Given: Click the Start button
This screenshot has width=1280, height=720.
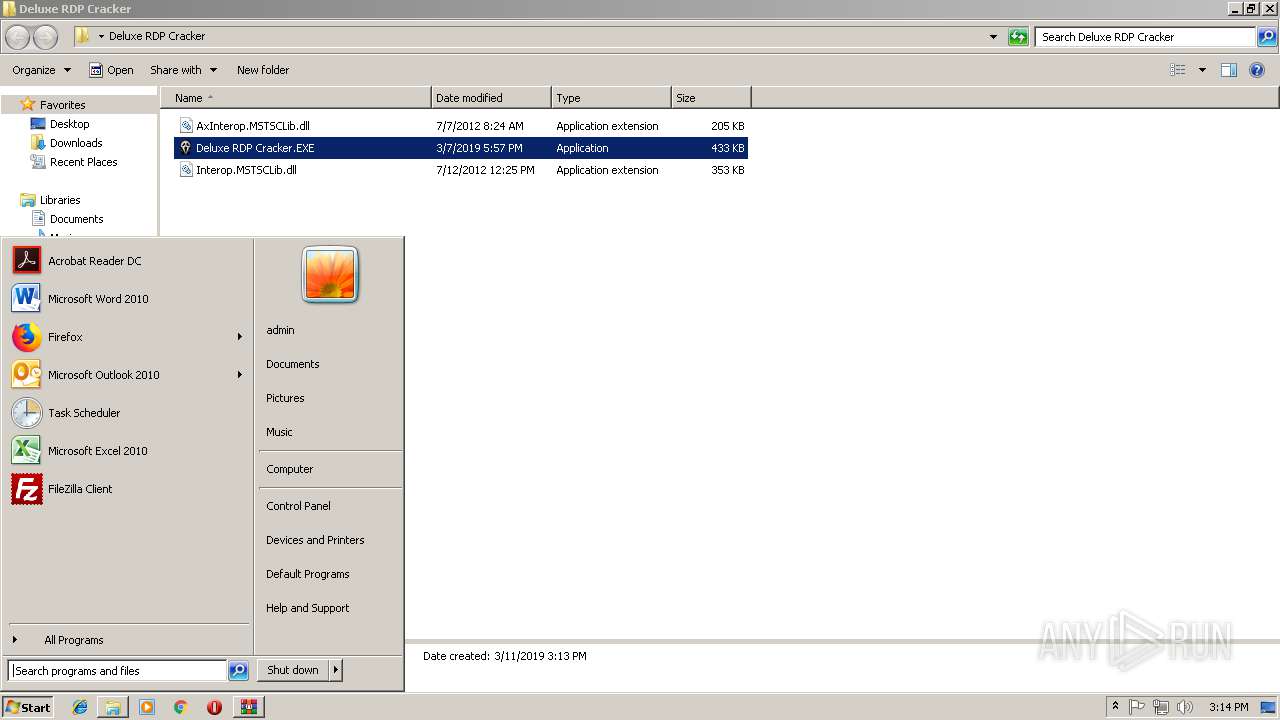Looking at the screenshot, I should 28,707.
